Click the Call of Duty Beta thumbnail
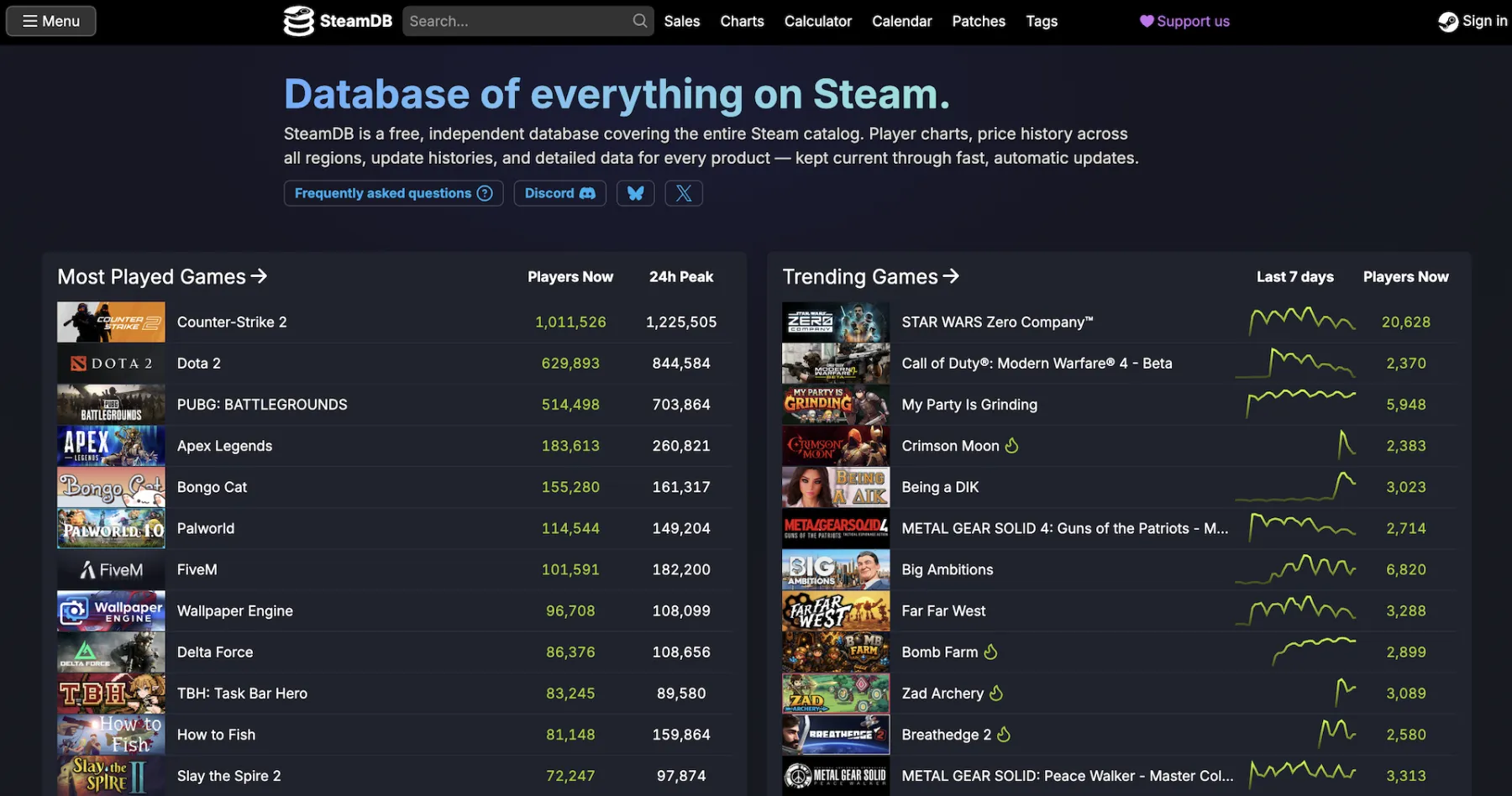 tap(836, 364)
